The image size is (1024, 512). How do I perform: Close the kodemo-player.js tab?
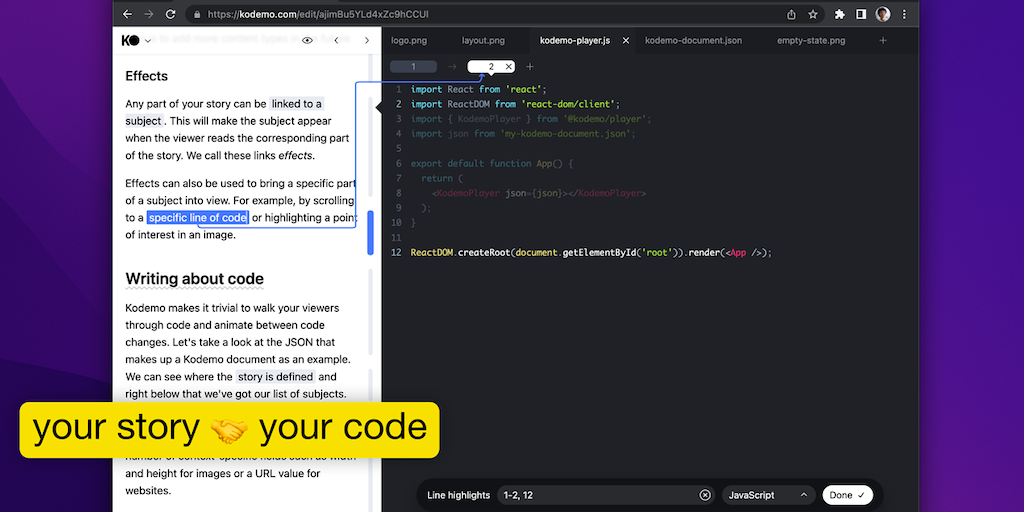click(626, 40)
